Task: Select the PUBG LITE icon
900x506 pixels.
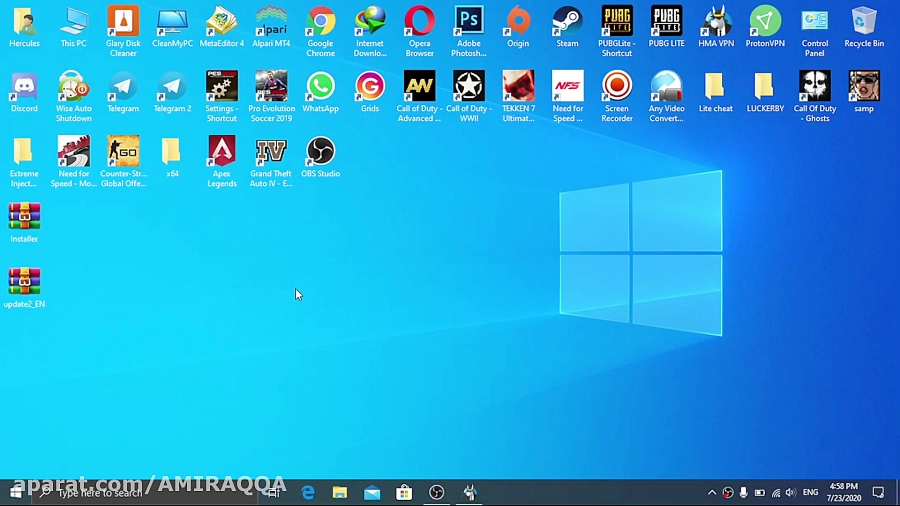Action: pyautogui.click(x=666, y=27)
